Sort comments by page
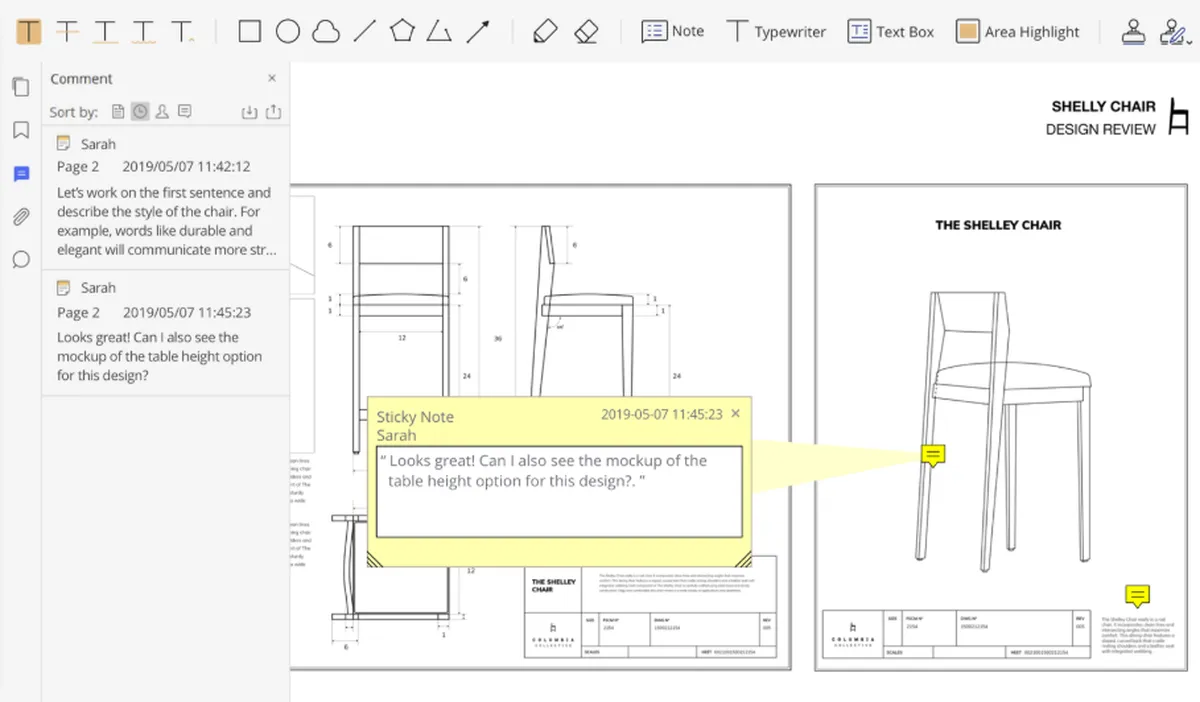Viewport: 1200px width, 702px height. click(119, 111)
